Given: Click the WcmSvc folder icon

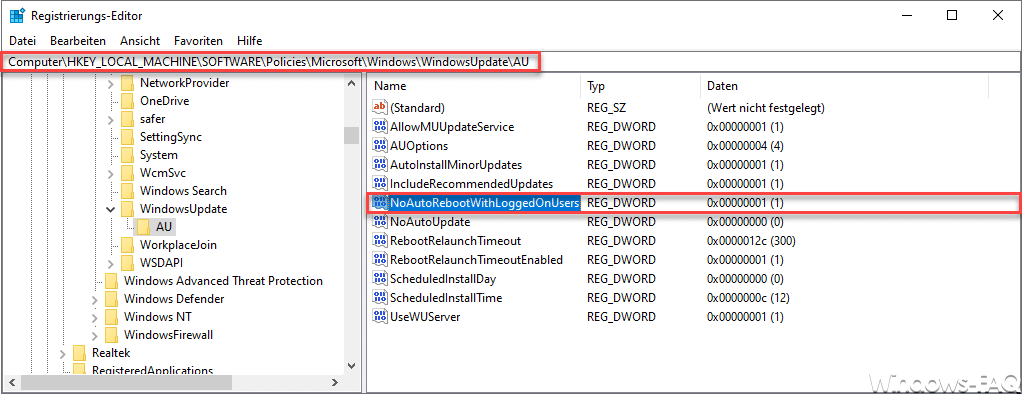Looking at the screenshot, I should point(128,173).
